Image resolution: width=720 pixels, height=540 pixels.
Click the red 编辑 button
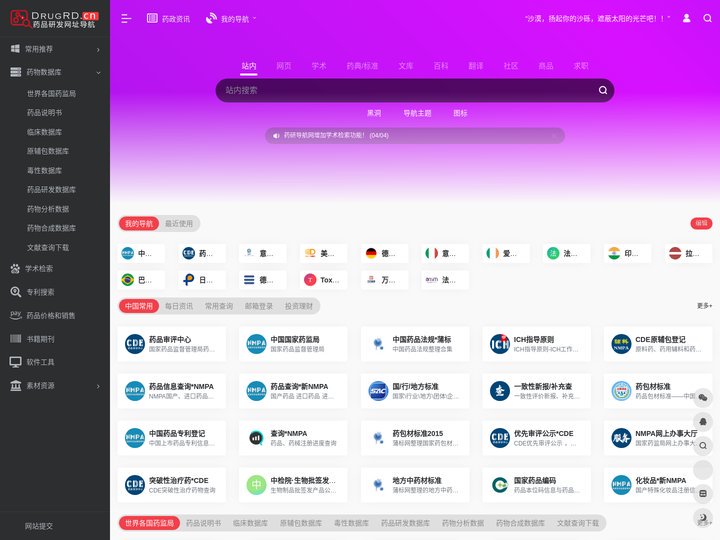(x=701, y=224)
